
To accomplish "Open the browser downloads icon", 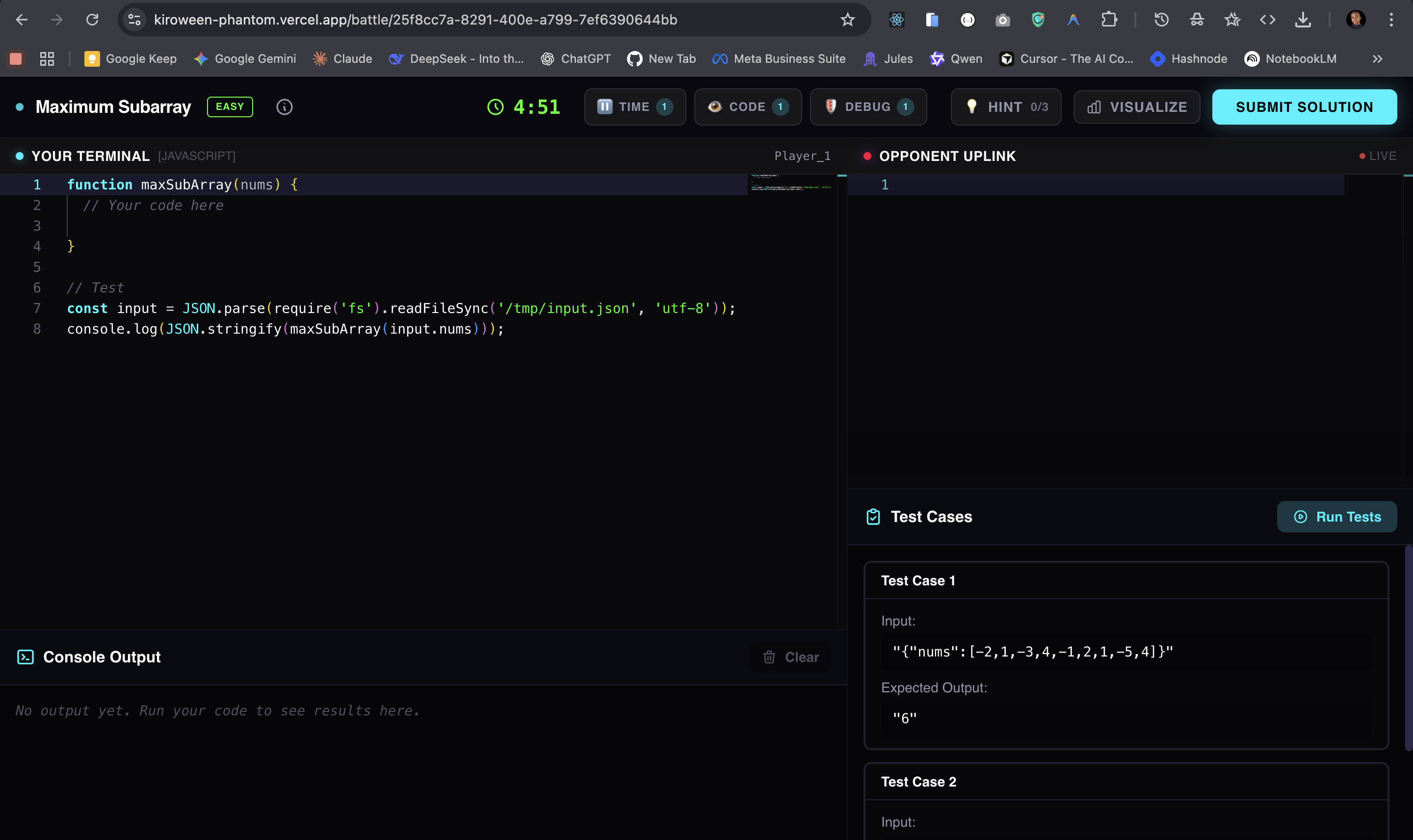I will [x=1303, y=20].
